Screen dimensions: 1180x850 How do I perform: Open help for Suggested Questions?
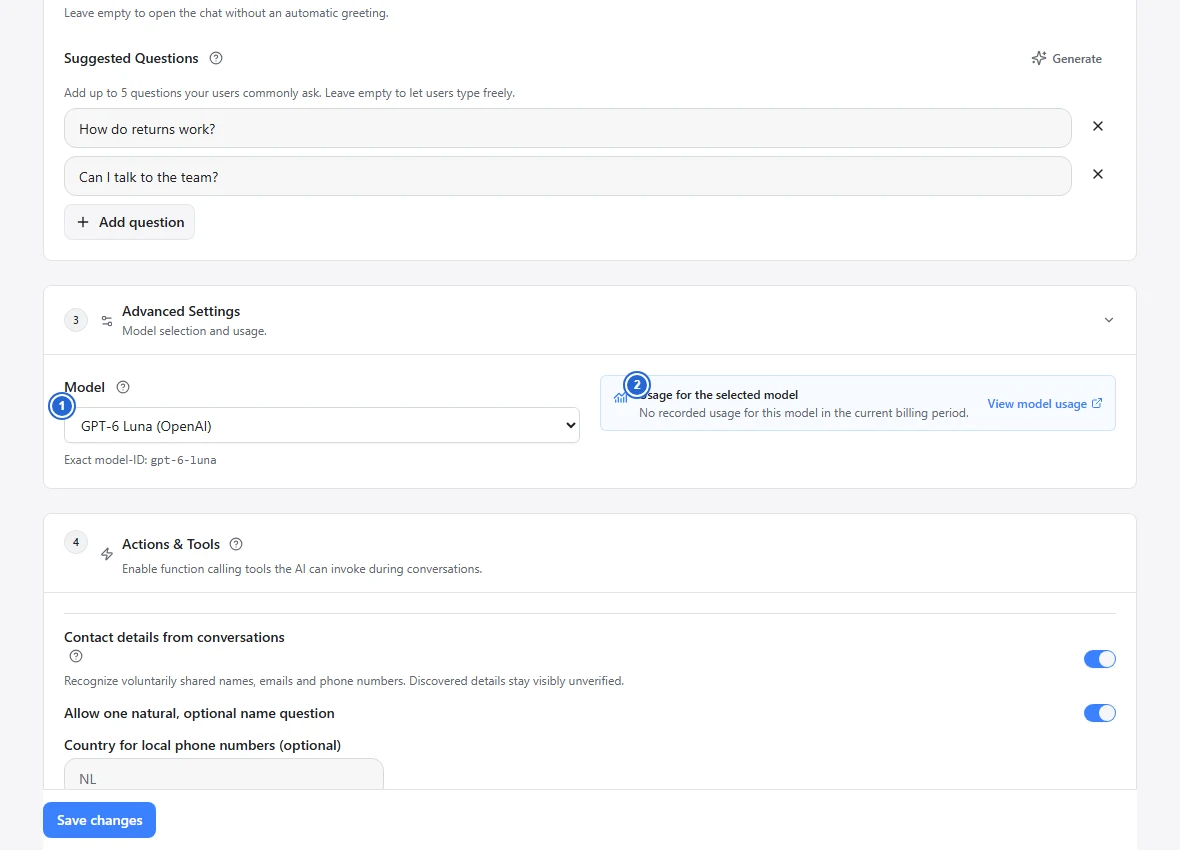click(216, 58)
